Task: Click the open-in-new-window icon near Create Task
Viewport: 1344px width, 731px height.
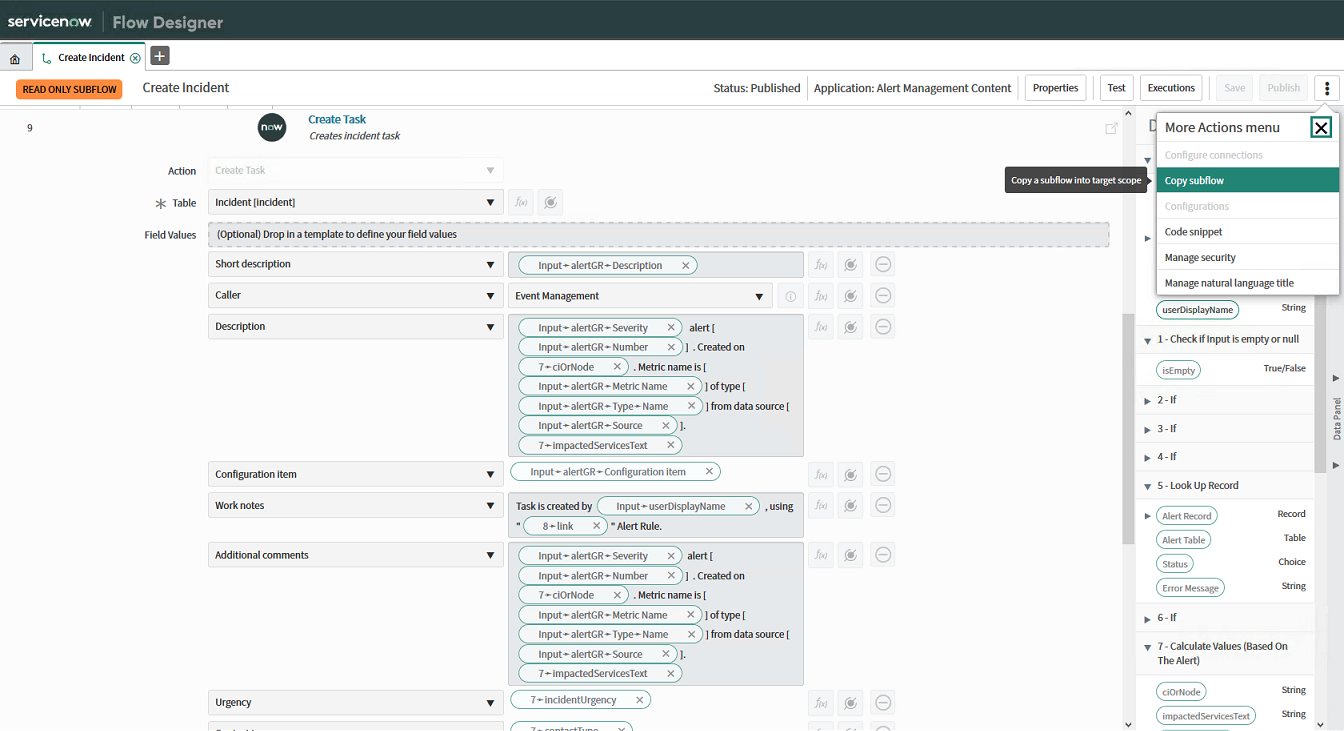Action: 1111,128
